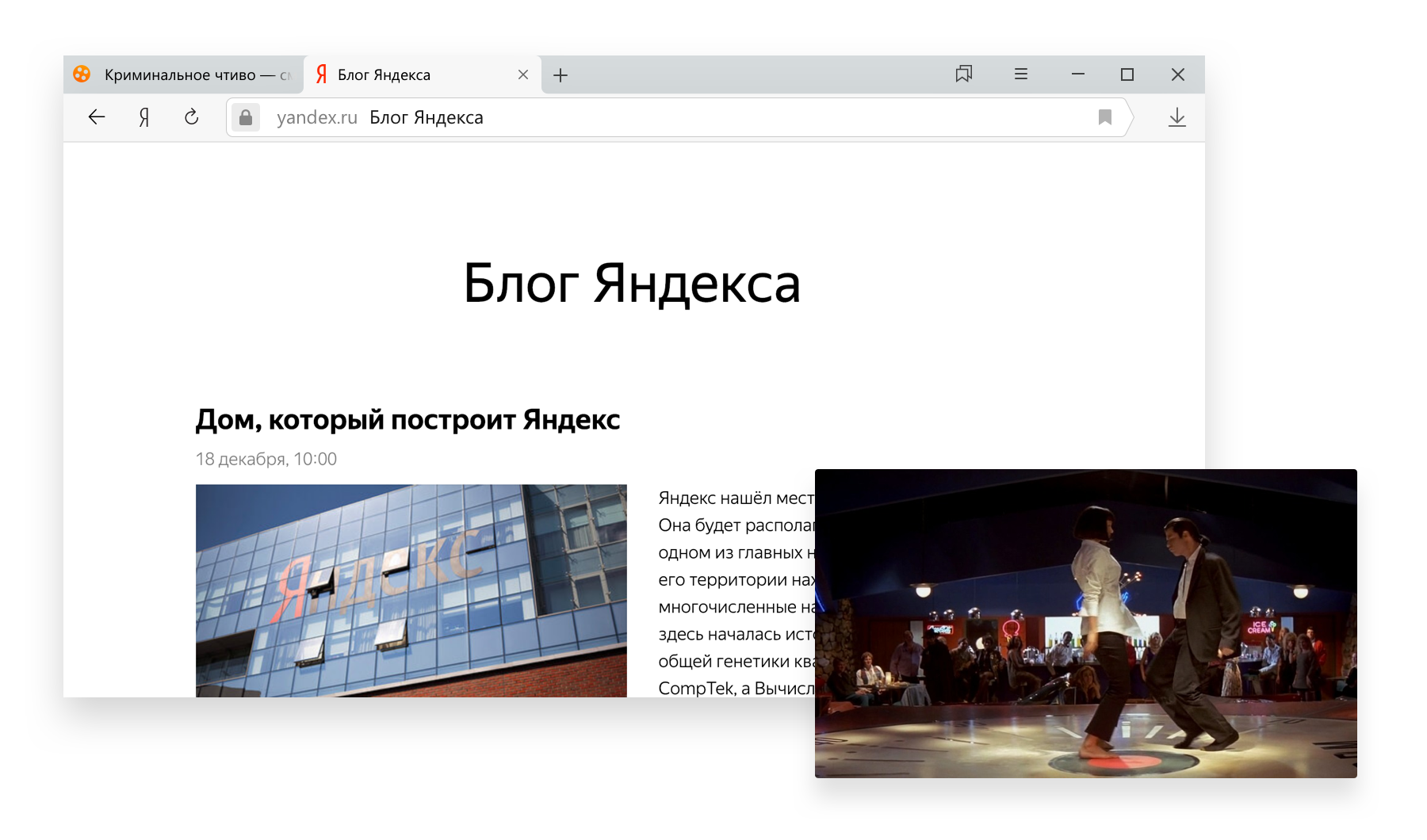
Task: Close the browser window
Action: 1178,74
